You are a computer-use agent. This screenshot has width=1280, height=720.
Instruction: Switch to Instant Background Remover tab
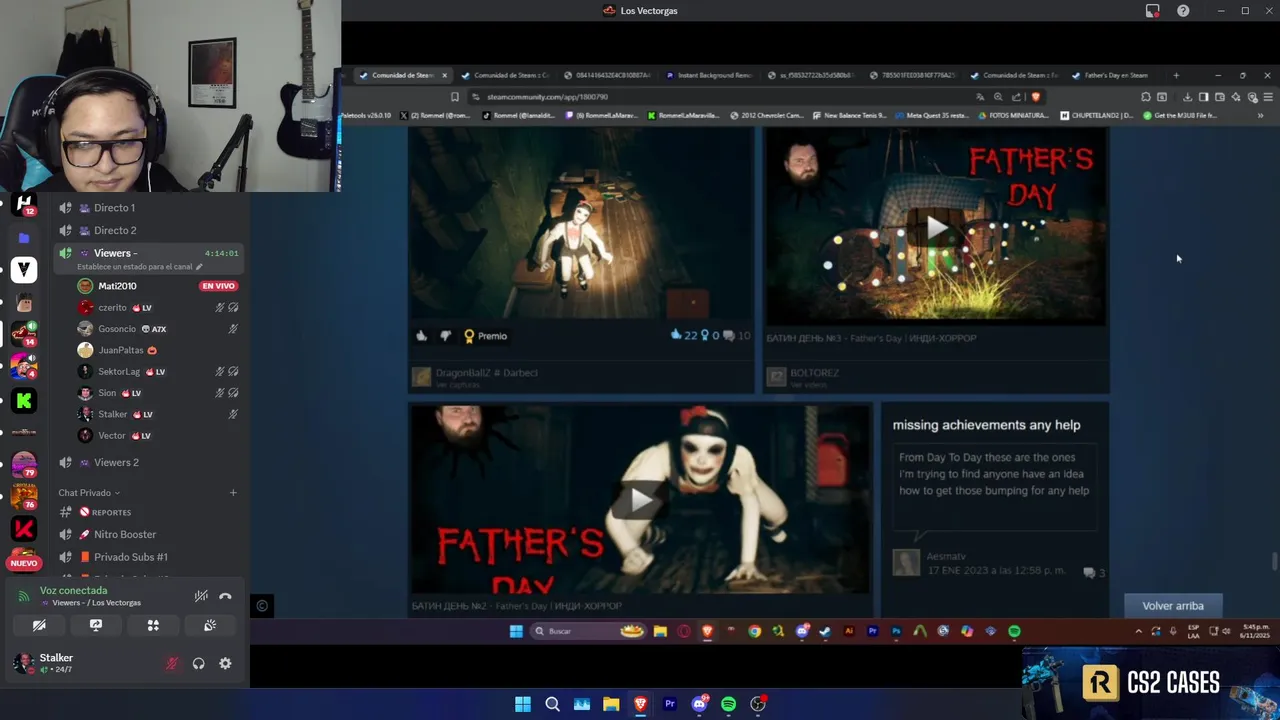710,75
